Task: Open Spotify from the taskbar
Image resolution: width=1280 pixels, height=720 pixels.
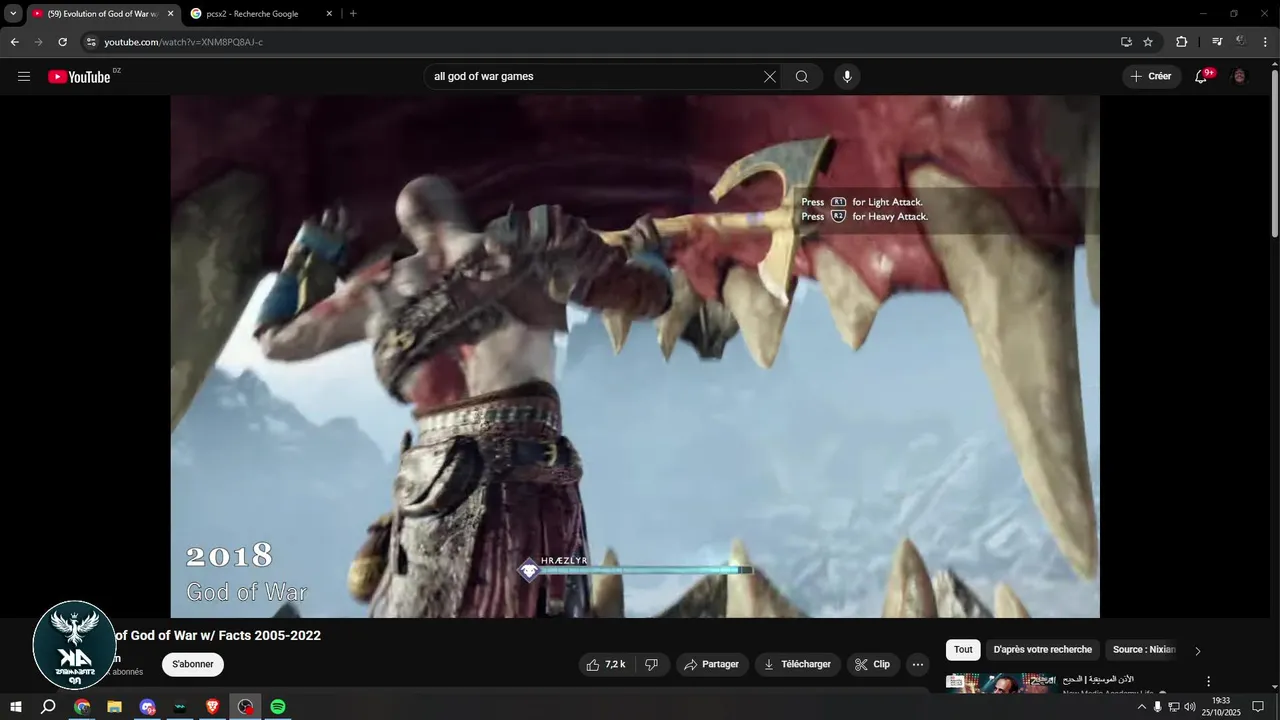Action: pyautogui.click(x=278, y=707)
